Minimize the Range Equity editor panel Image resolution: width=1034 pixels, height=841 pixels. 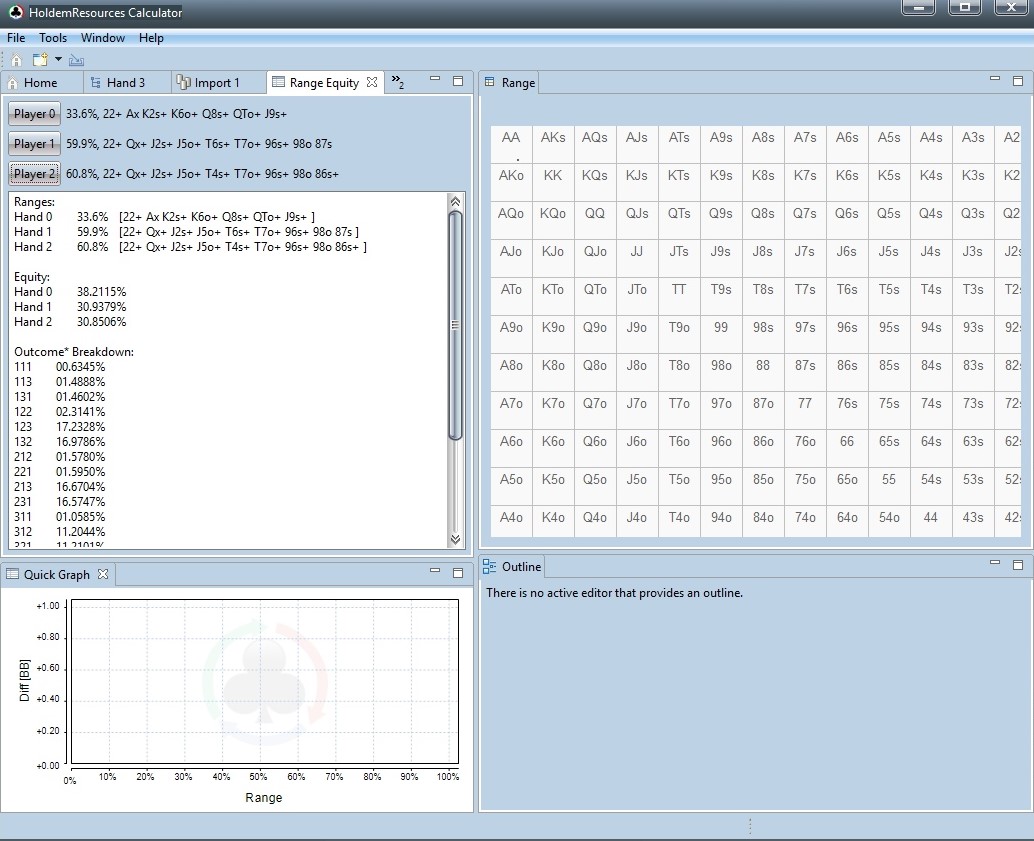435,78
